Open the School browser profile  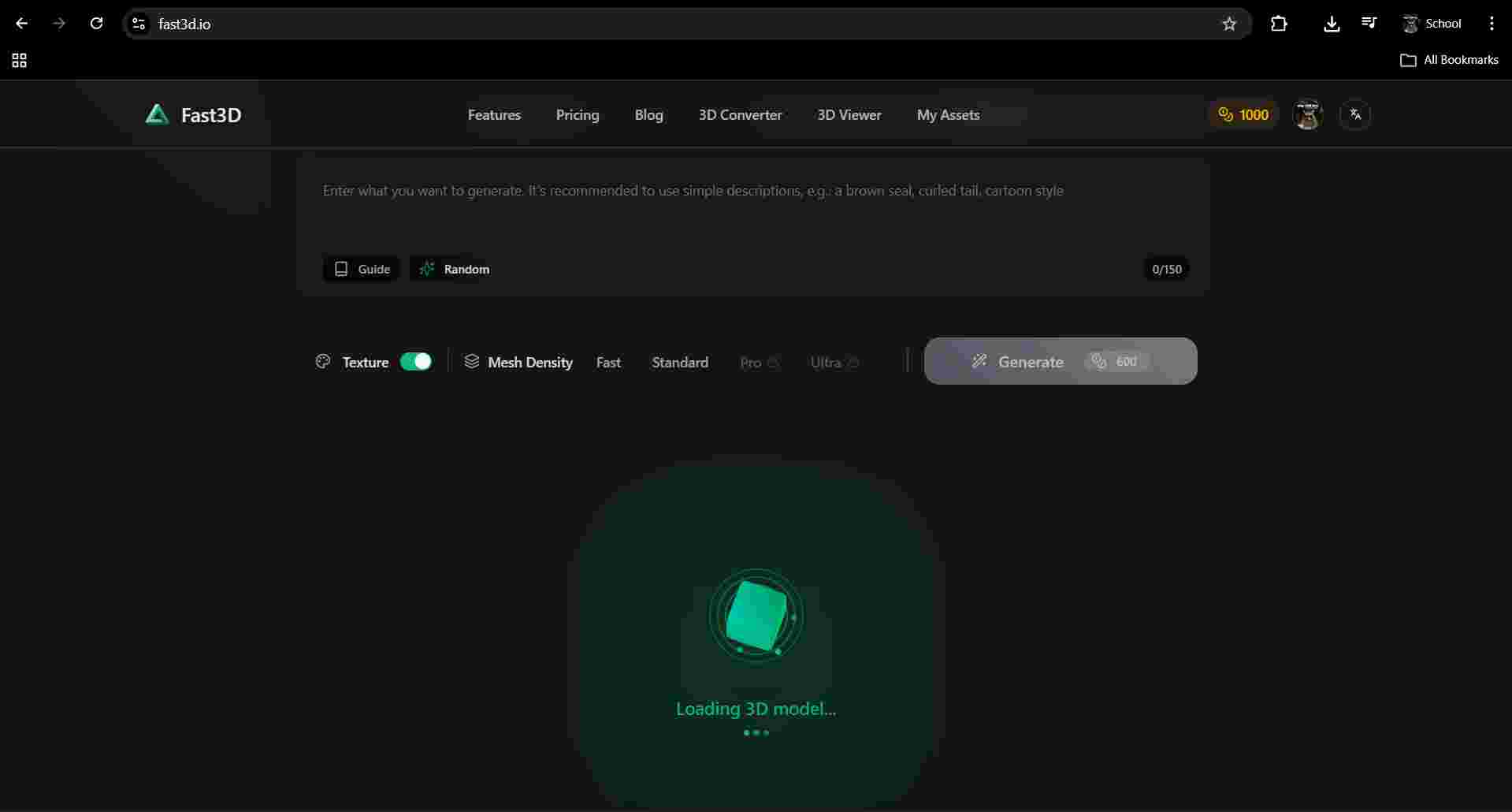1432,24
